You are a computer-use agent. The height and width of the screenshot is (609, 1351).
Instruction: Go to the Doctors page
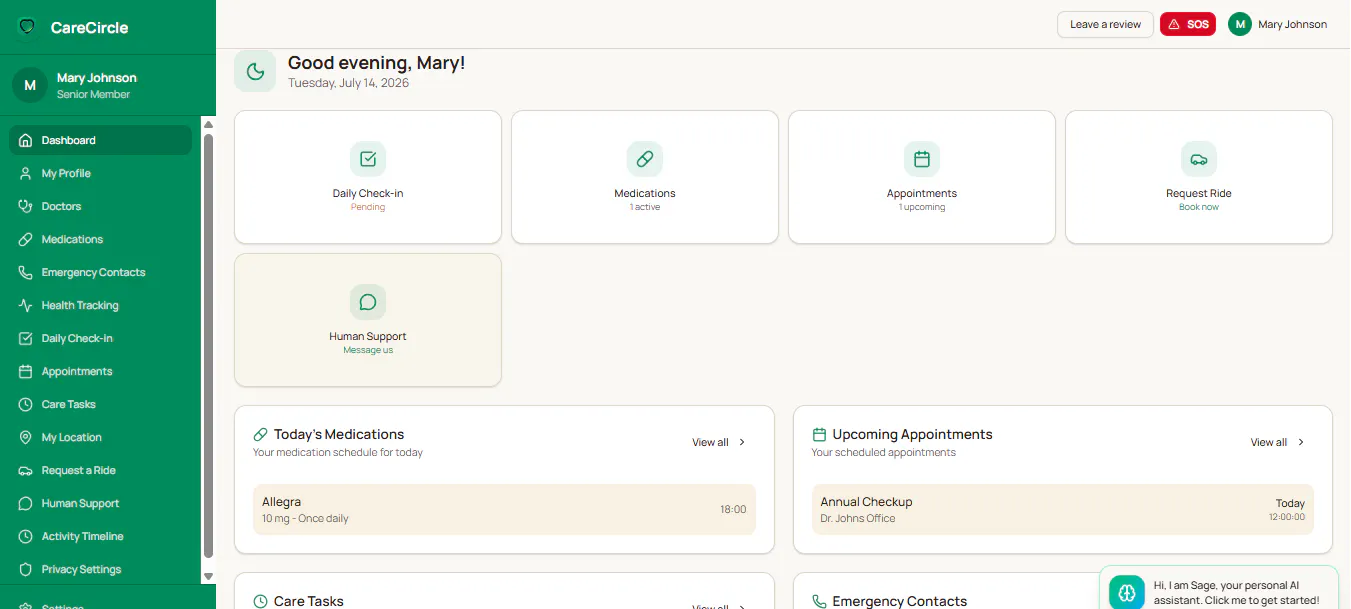(100, 206)
